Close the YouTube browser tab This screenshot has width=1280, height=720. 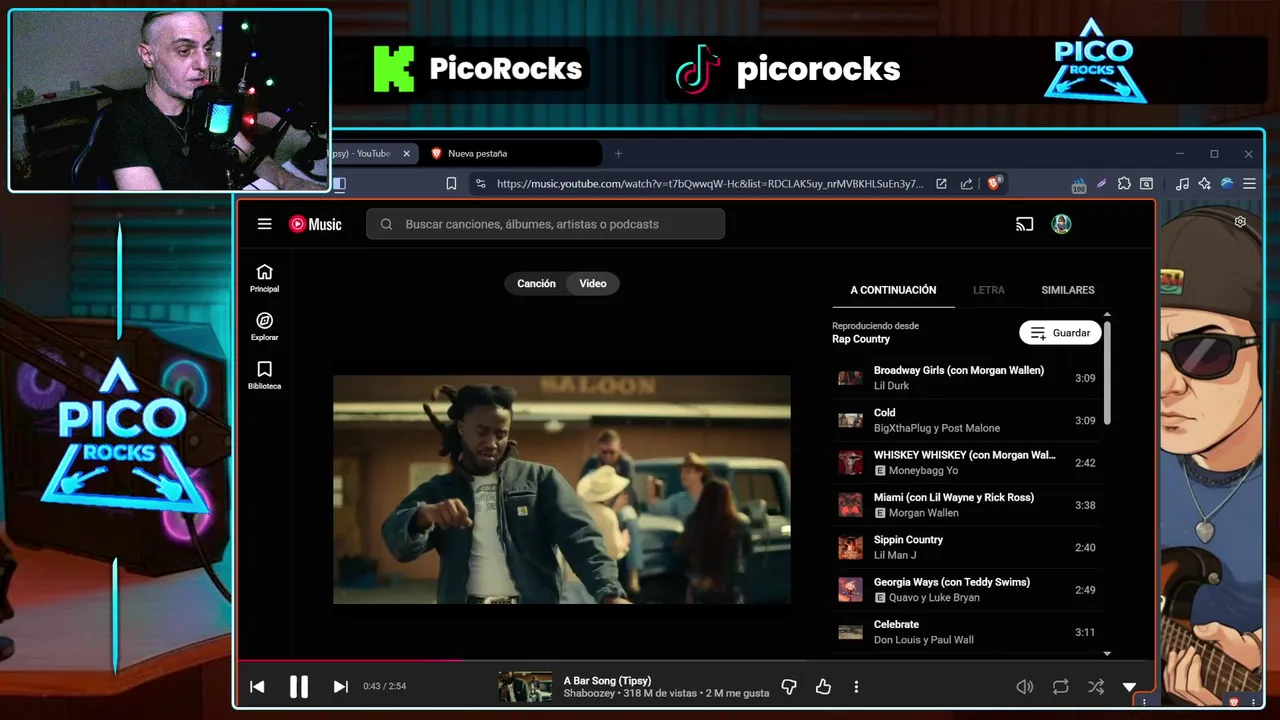(x=406, y=153)
